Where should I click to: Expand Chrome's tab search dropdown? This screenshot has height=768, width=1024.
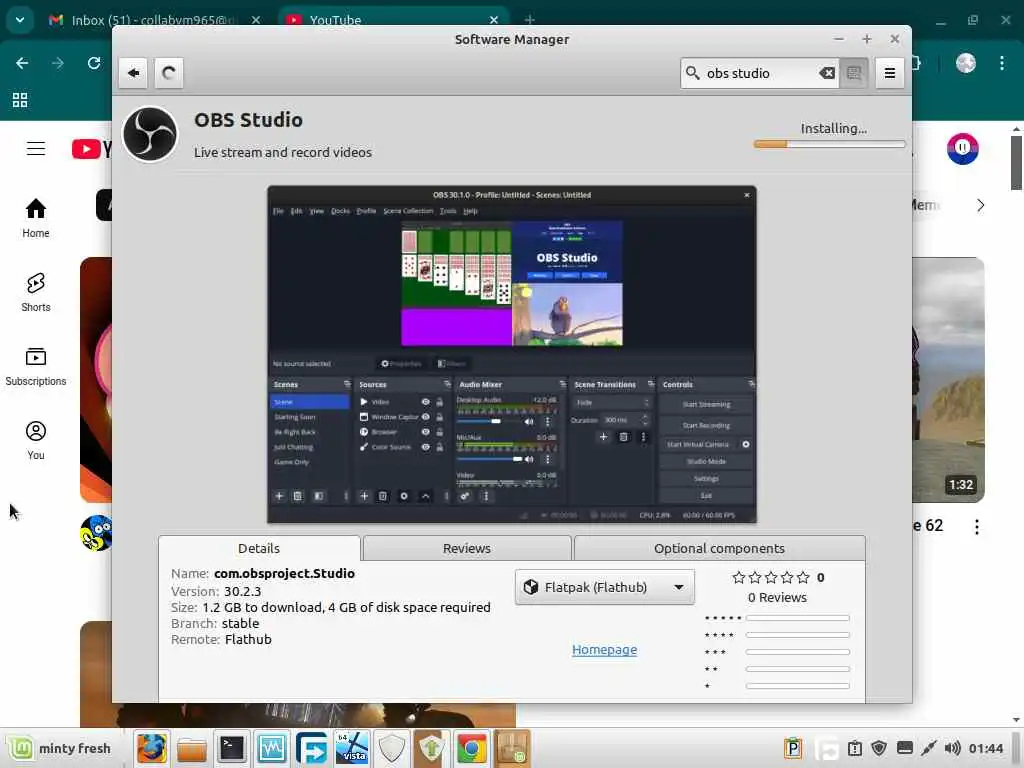pos(20,20)
